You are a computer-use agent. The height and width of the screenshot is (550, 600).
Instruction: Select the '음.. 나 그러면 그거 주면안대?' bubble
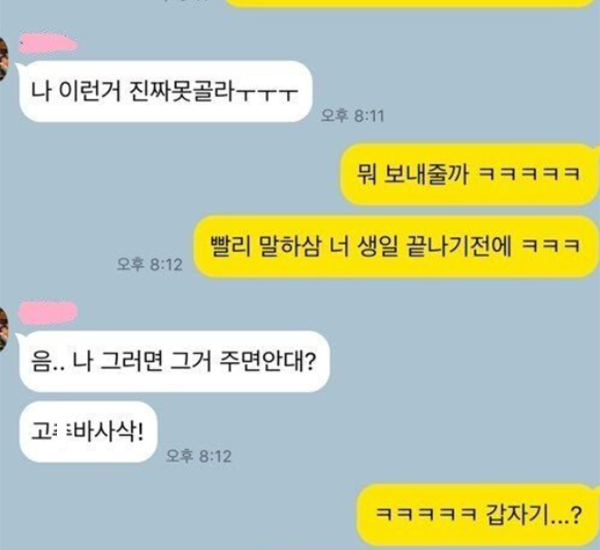pos(173,361)
